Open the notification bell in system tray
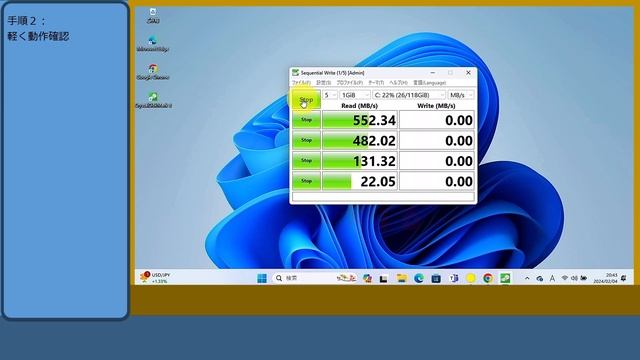Viewport: 640px width, 360px height. (x=624, y=278)
